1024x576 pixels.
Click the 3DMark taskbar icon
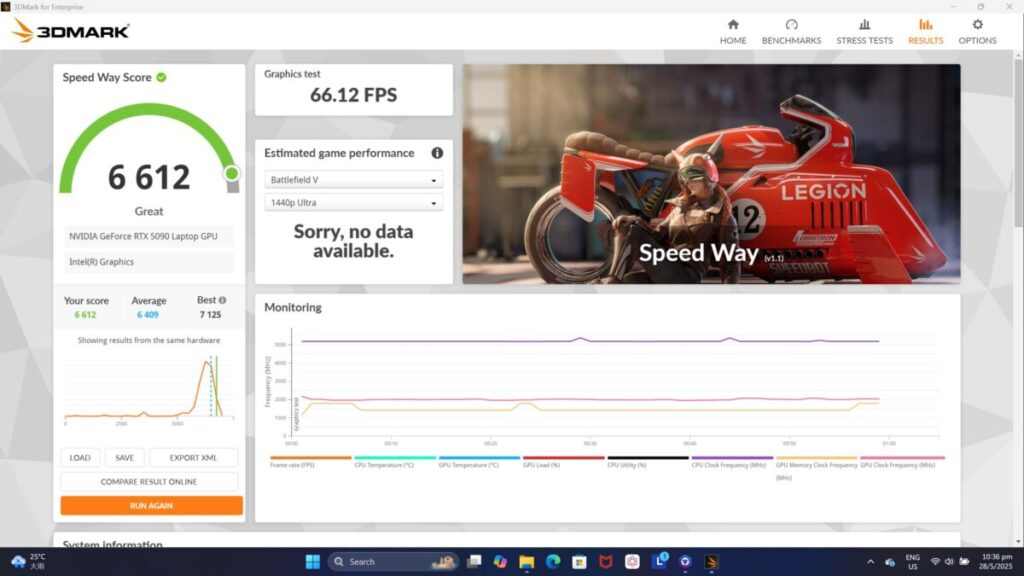[x=711, y=562]
